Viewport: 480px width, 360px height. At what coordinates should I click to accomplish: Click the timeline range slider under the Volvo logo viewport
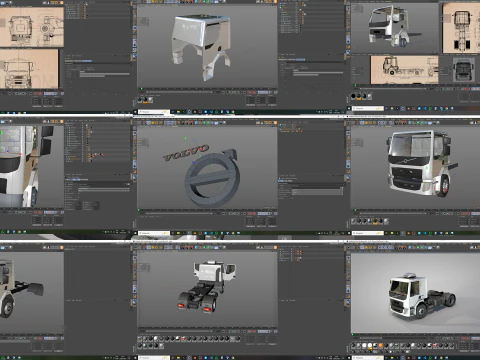pyautogui.click(x=179, y=213)
